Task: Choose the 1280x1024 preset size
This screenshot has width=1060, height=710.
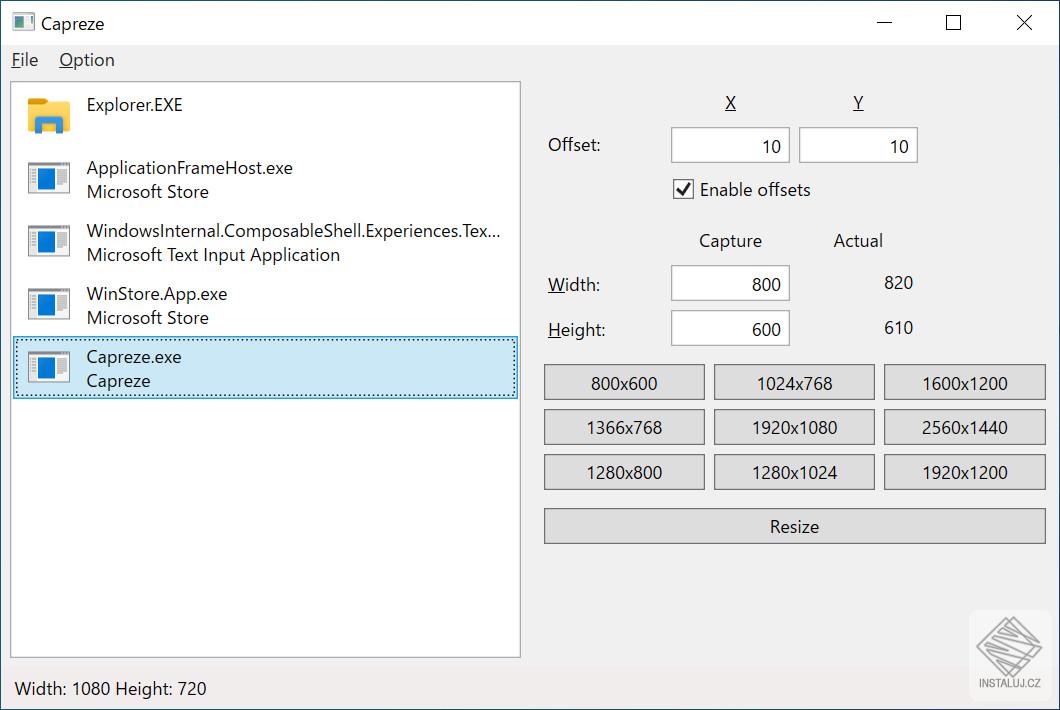Action: click(x=794, y=472)
